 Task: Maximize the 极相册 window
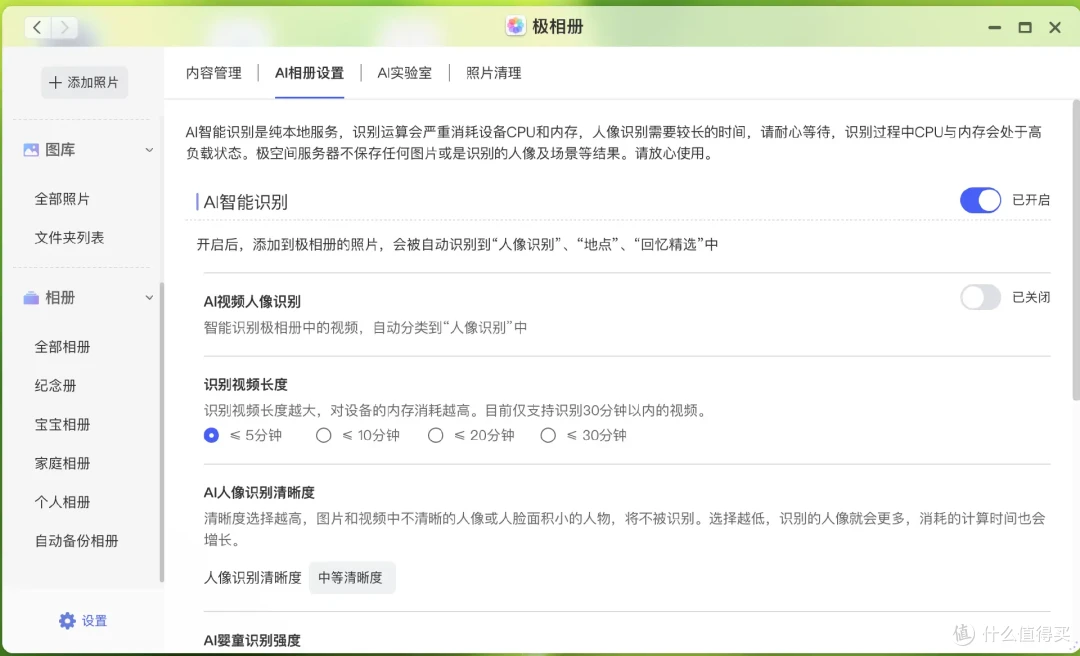click(1025, 28)
